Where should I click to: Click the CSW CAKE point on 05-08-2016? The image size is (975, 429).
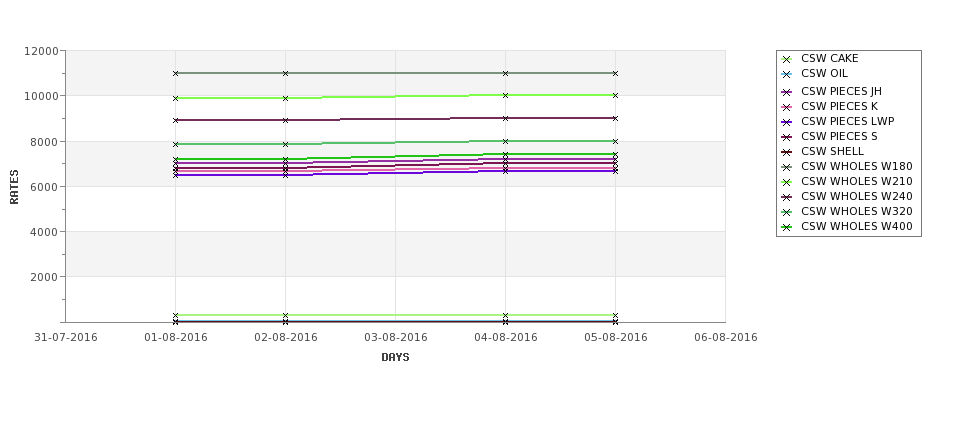click(615, 315)
